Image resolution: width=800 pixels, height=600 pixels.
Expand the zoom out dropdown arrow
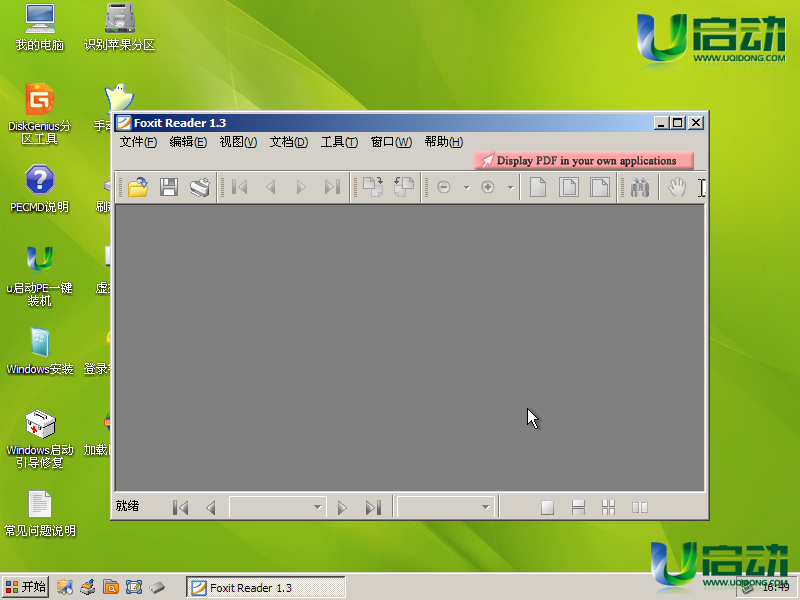tap(466, 188)
